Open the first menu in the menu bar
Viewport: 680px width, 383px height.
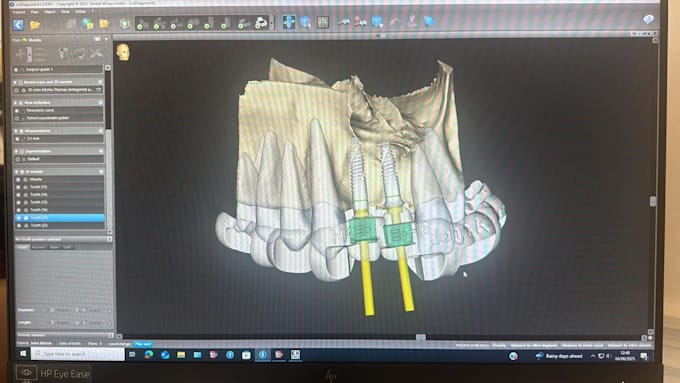[x=19, y=12]
